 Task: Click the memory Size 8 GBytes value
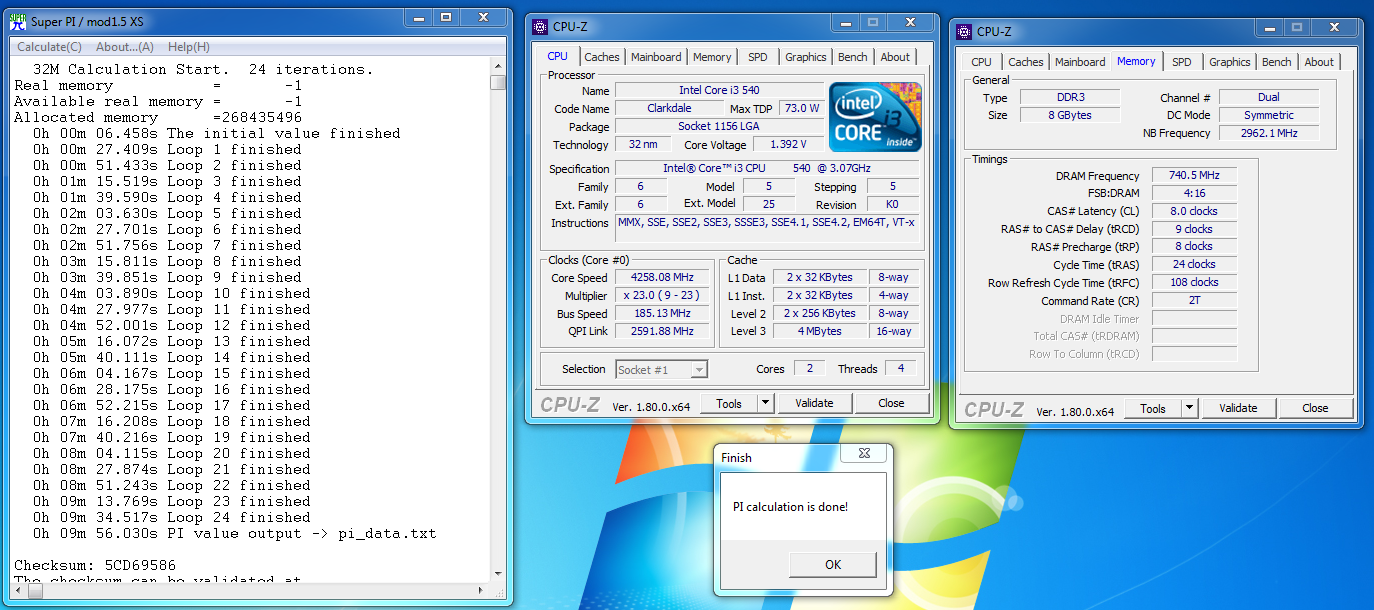pyautogui.click(x=1069, y=115)
